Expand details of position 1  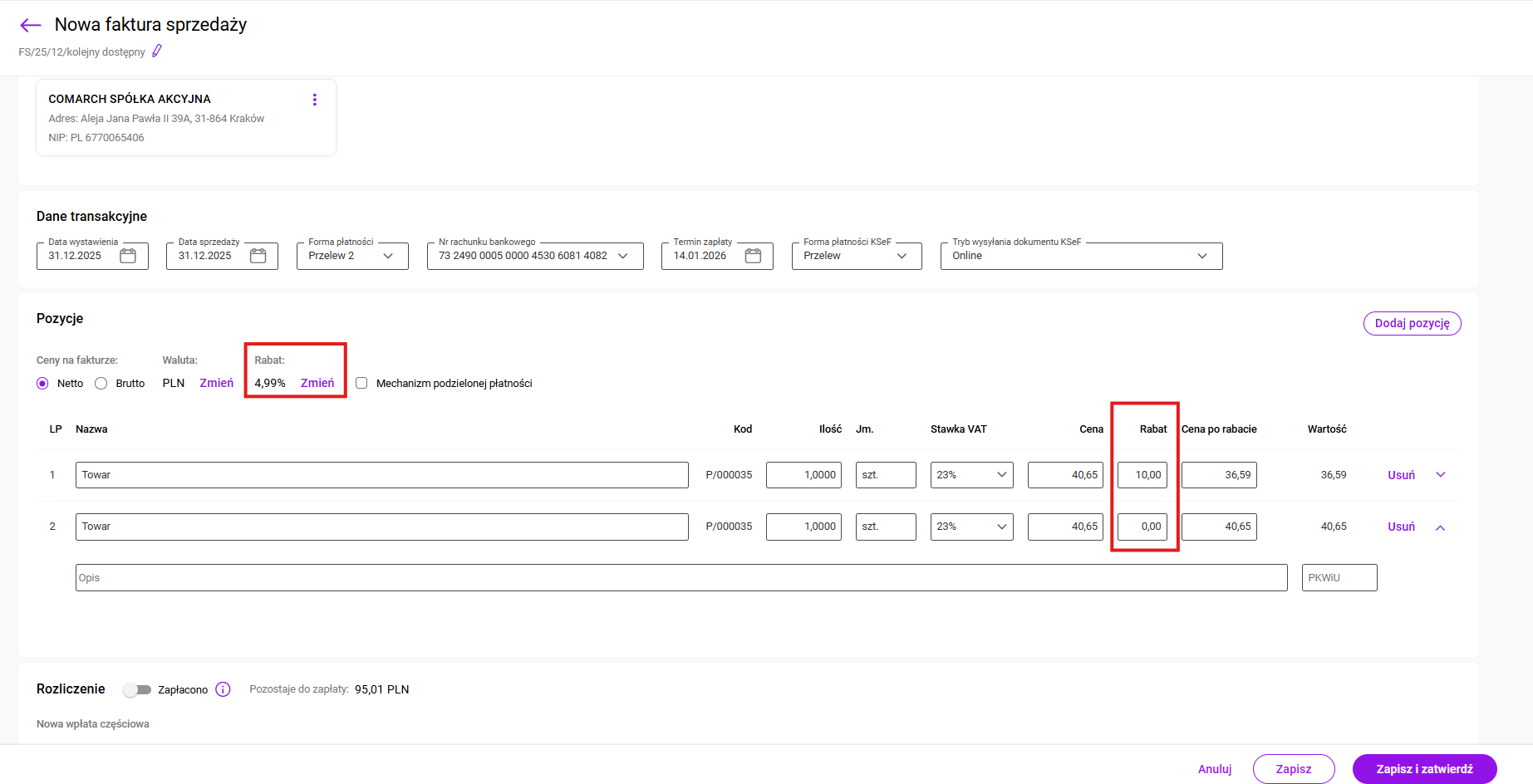(1441, 475)
